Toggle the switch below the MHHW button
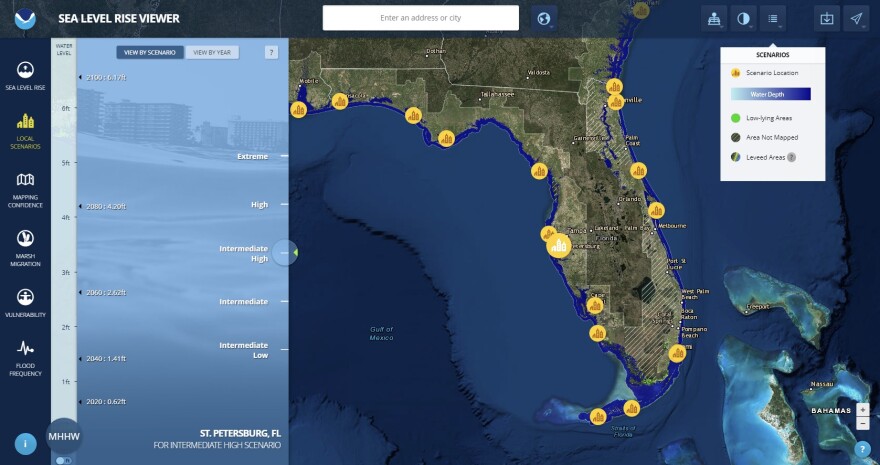The width and height of the screenshot is (880, 465). pyautogui.click(x=63, y=460)
